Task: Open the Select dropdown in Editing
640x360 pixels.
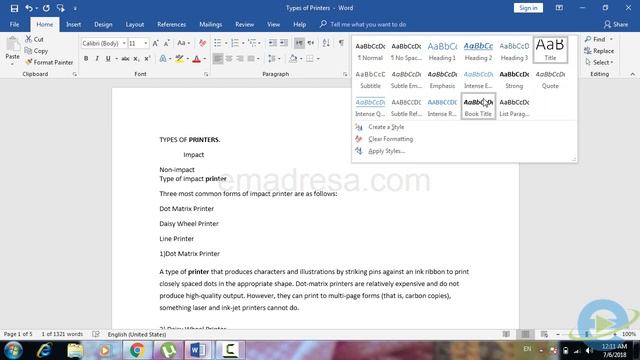Action: click(x=599, y=62)
